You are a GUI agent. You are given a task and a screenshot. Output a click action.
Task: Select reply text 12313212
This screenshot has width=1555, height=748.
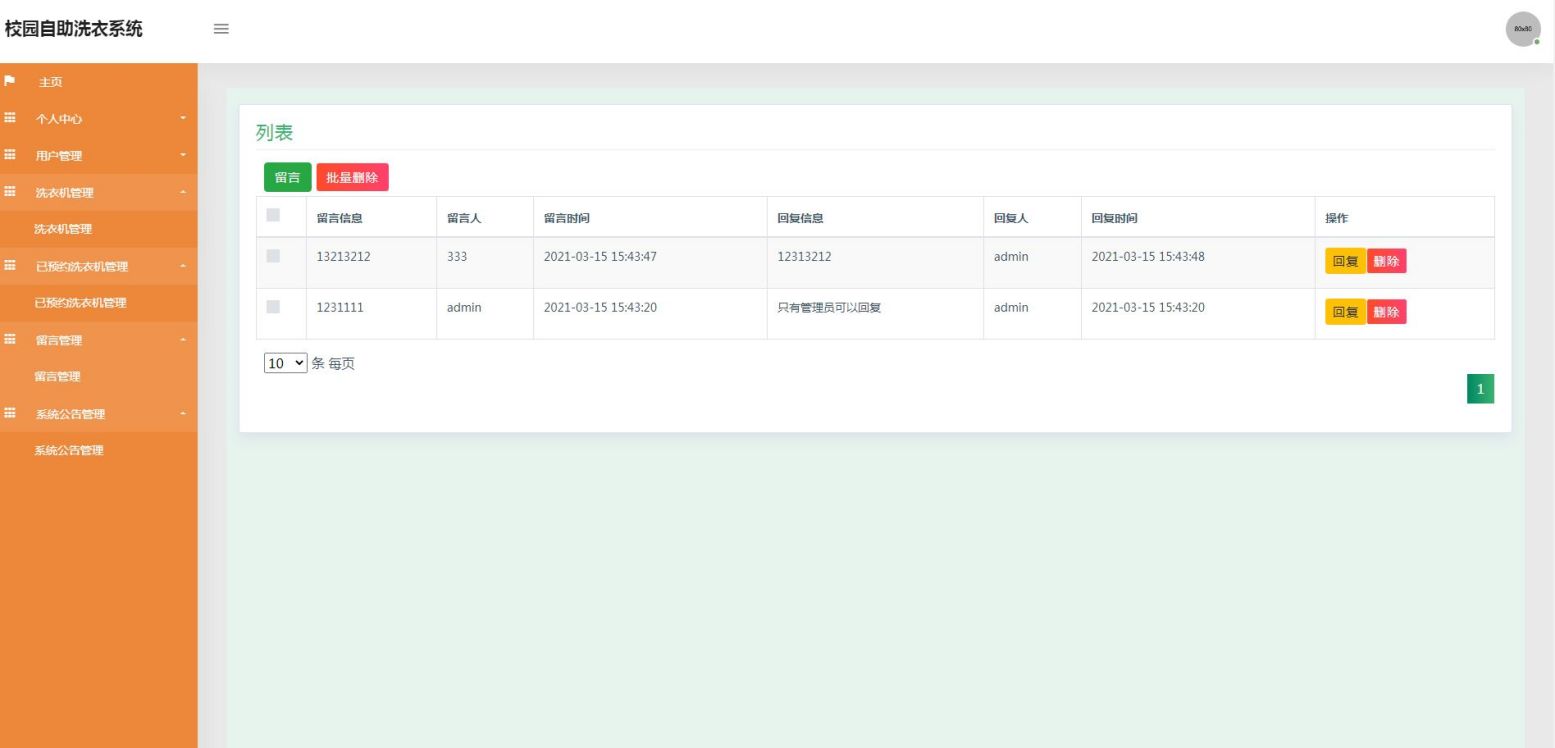point(804,256)
